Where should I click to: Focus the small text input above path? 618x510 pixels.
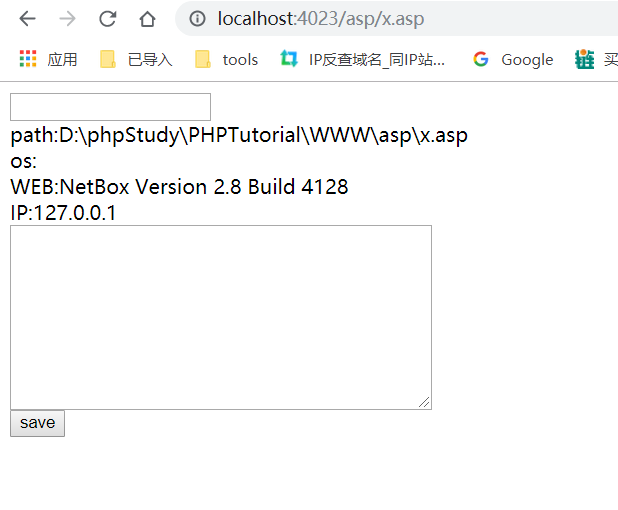[110, 107]
